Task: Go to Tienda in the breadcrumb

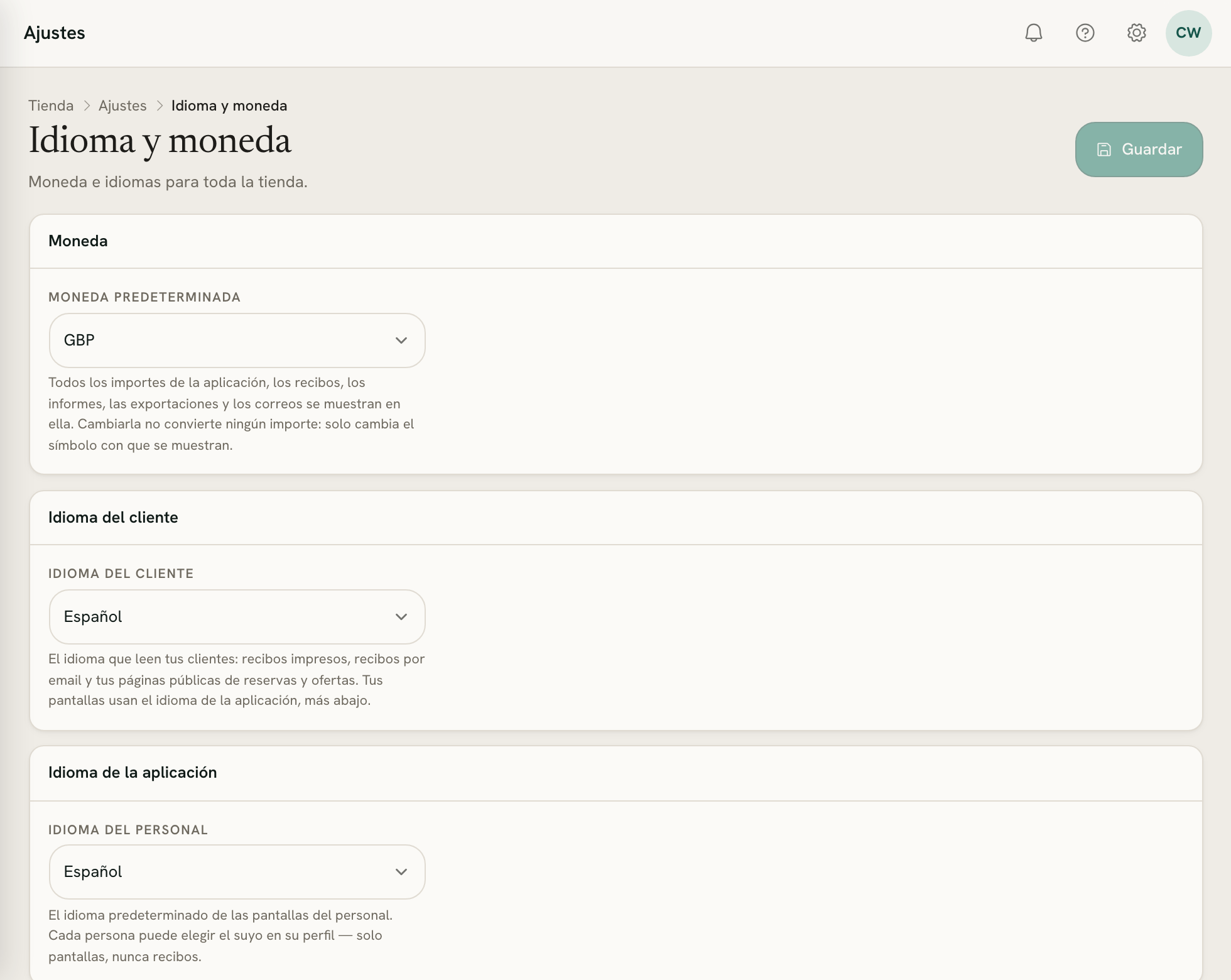Action: [x=51, y=106]
